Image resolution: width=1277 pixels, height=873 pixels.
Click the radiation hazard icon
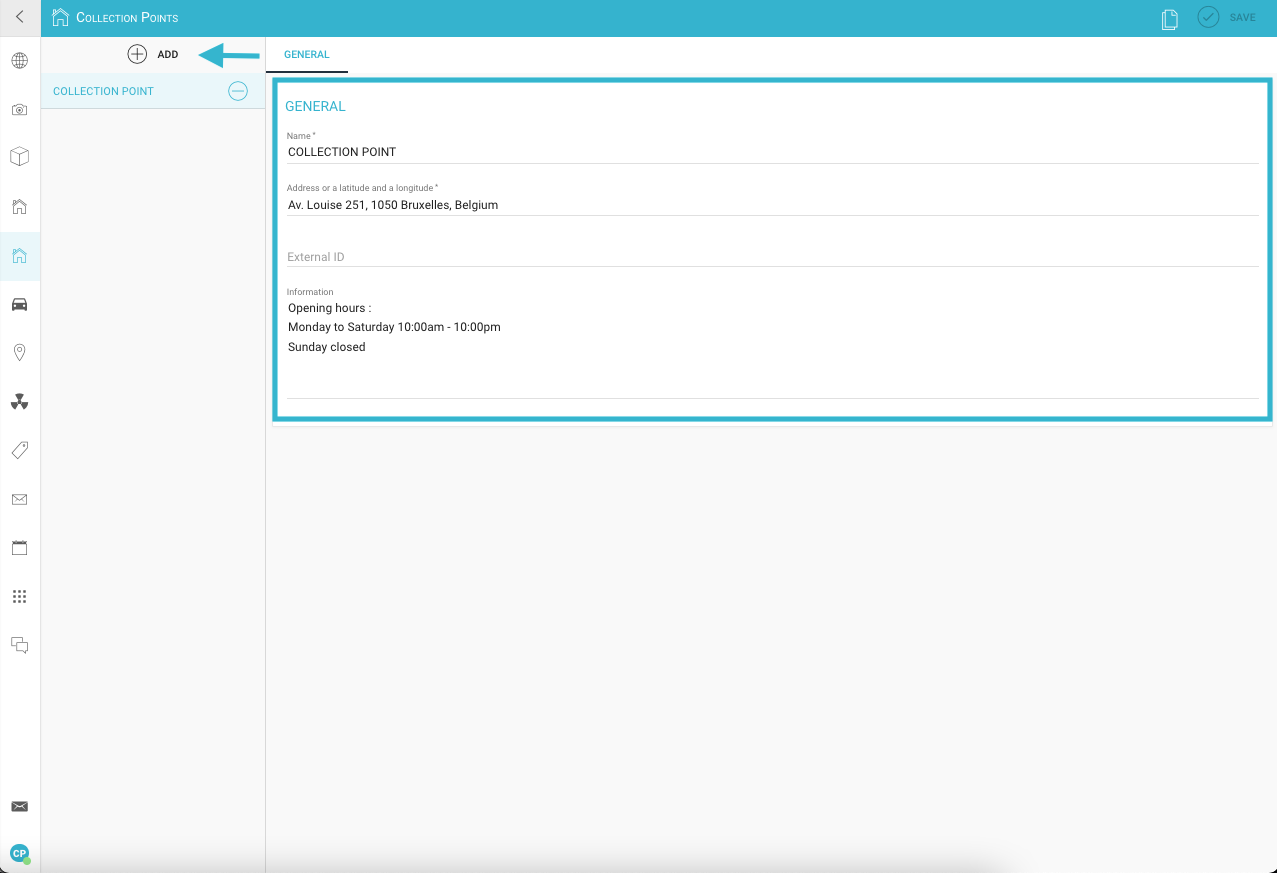(x=19, y=402)
